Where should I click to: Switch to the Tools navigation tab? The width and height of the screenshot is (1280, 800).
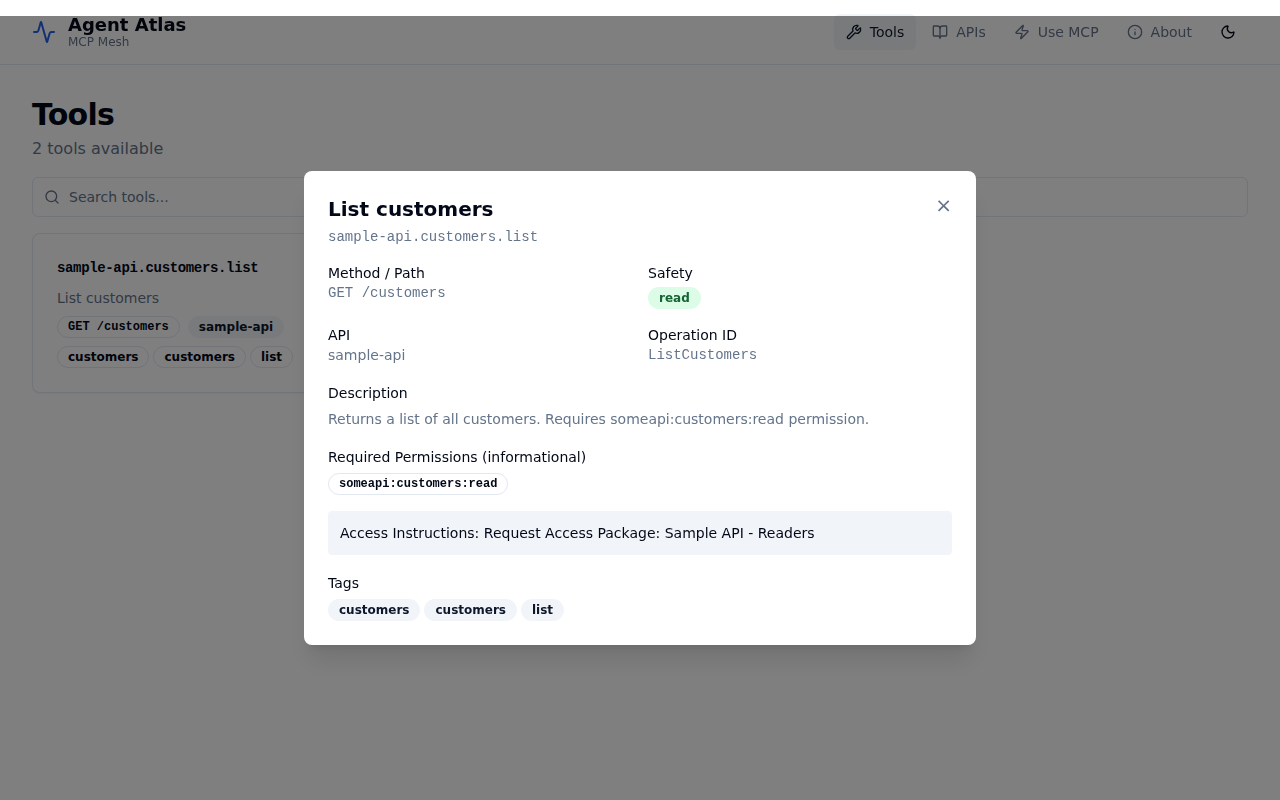pyautogui.click(x=874, y=31)
